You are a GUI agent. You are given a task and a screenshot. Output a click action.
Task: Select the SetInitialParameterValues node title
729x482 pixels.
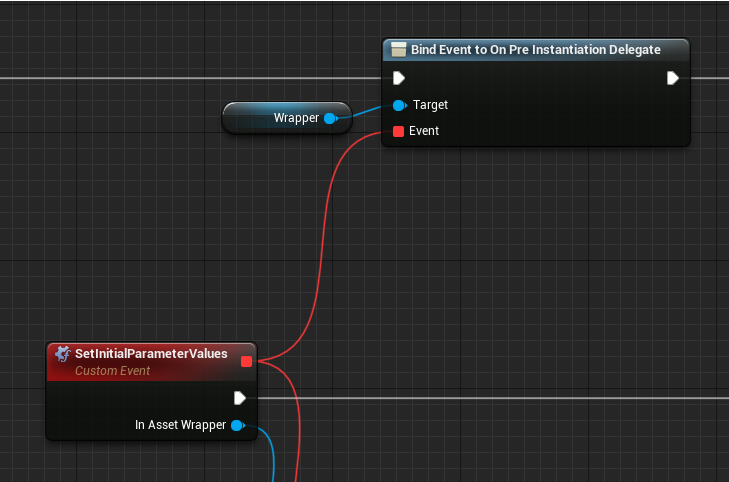pos(151,354)
